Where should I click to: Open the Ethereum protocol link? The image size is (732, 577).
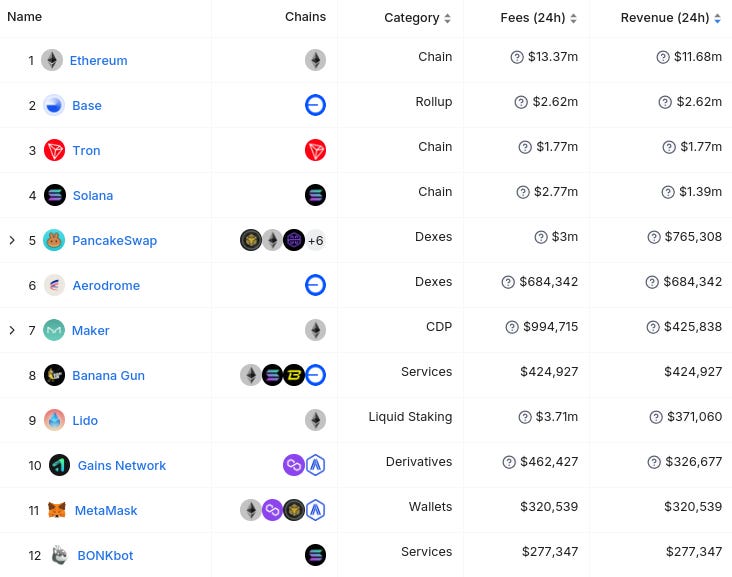[x=99, y=61]
